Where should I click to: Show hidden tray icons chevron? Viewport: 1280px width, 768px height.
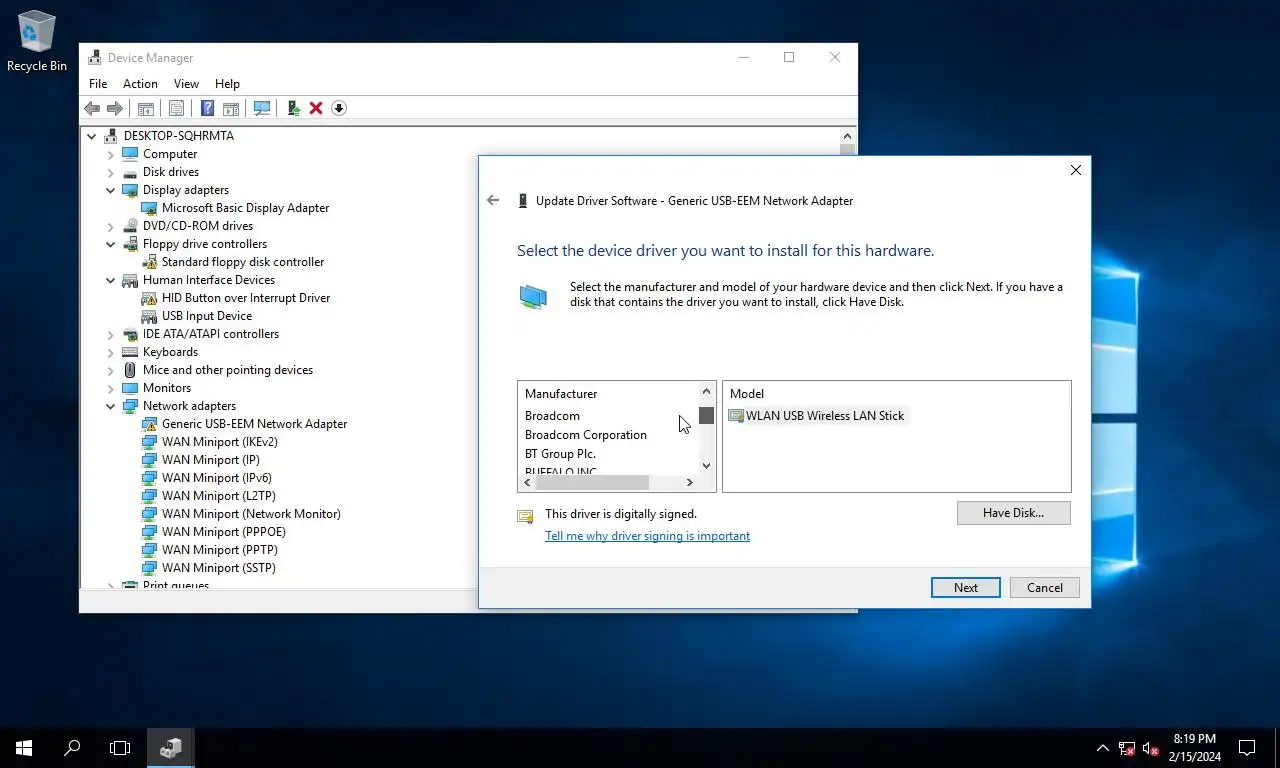[x=1103, y=748]
